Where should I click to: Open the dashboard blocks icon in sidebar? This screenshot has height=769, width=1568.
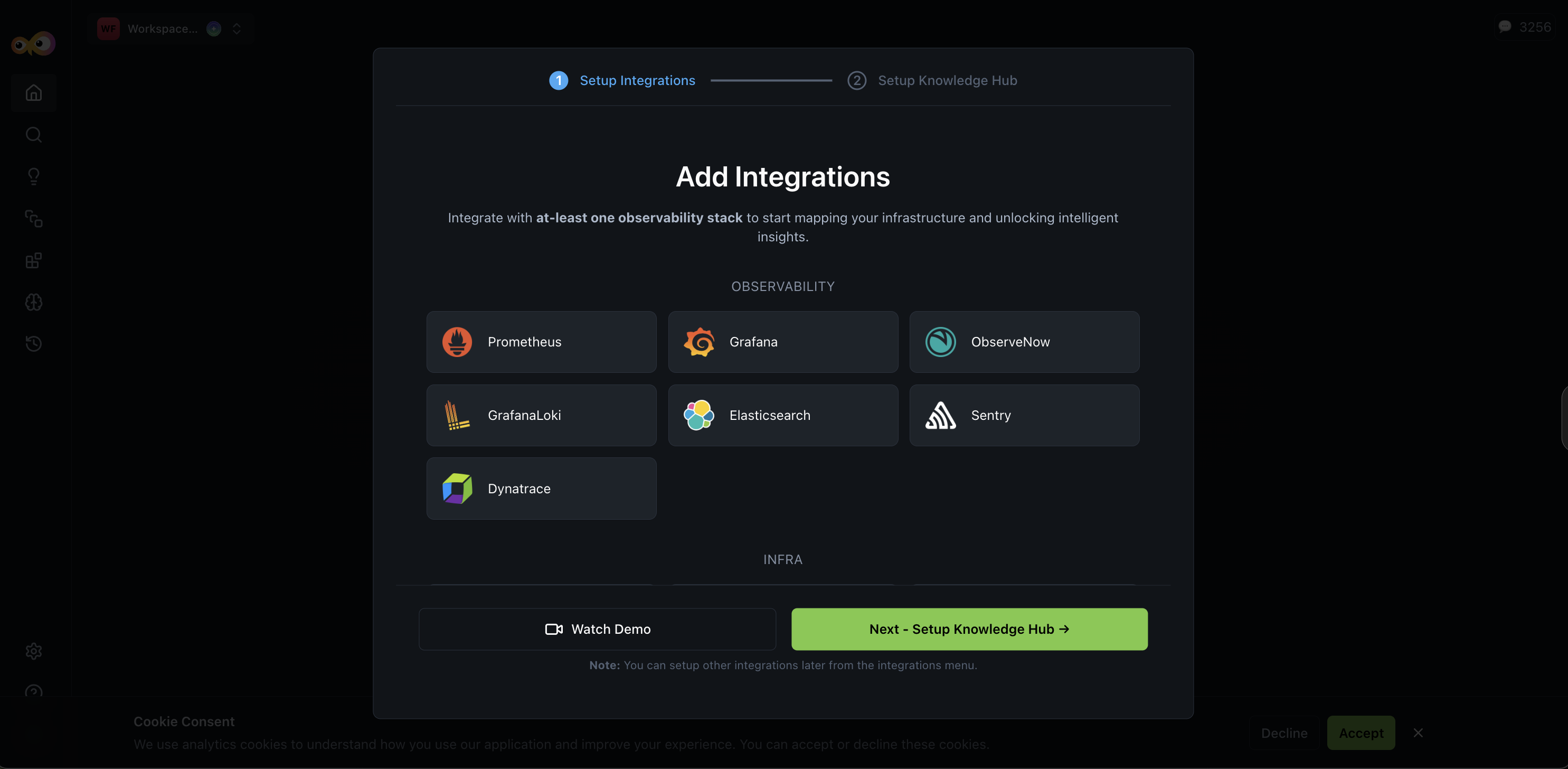tap(33, 260)
